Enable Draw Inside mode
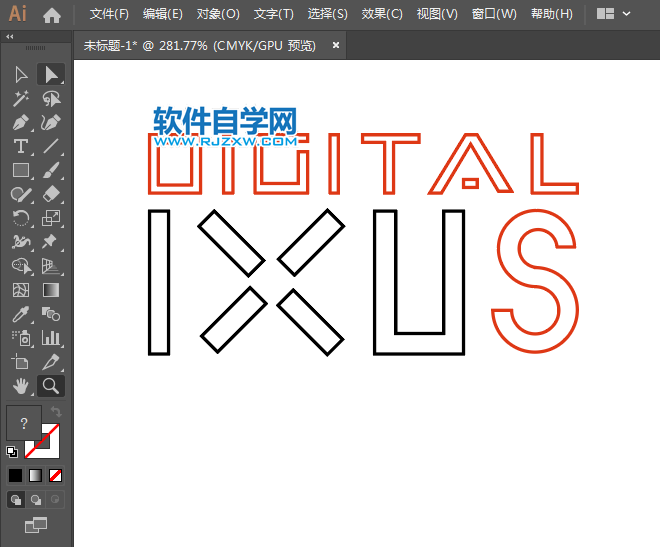Viewport: 660px width, 547px height. pyautogui.click(x=55, y=499)
